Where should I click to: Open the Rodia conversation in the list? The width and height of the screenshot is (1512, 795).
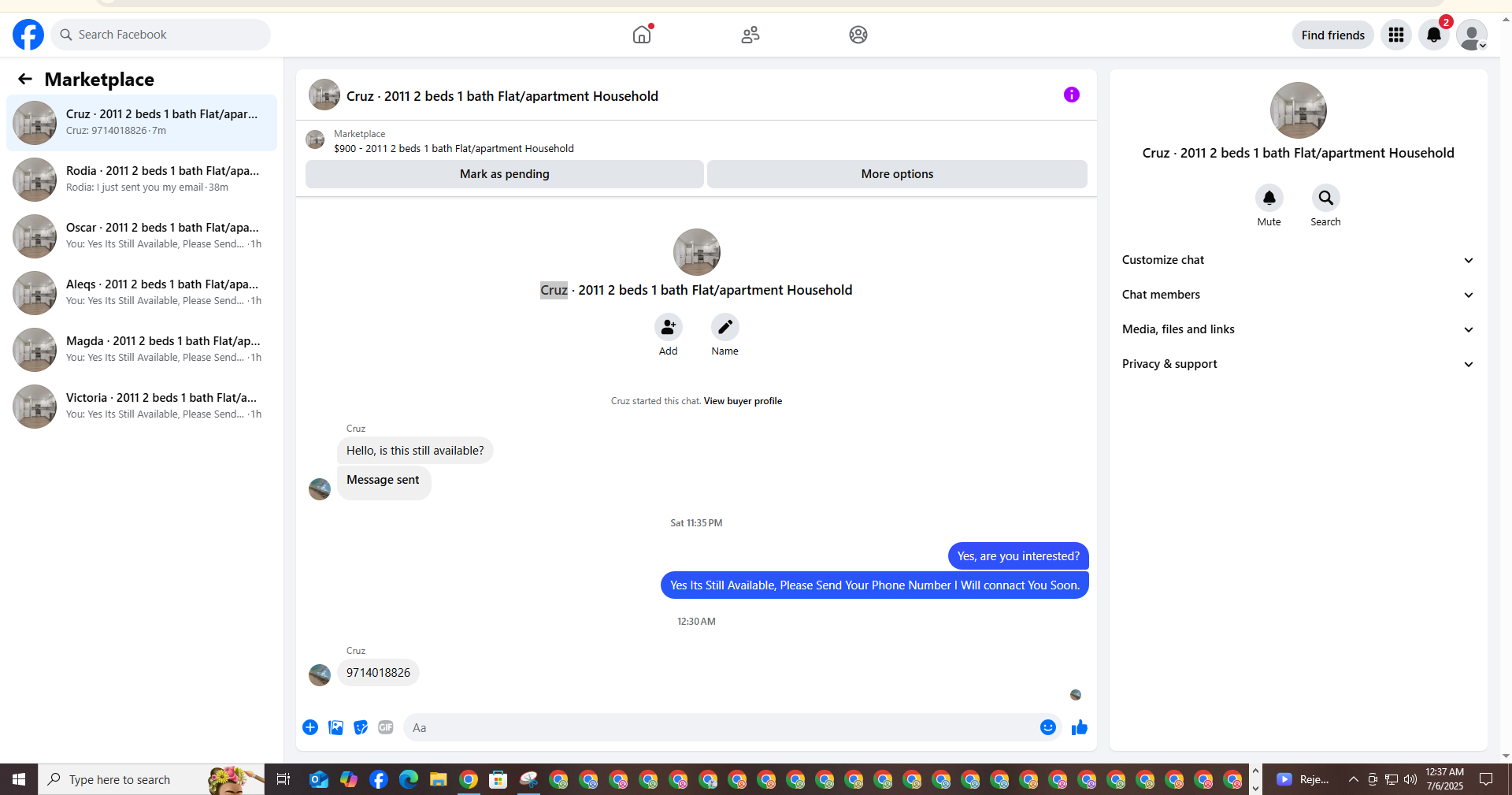[142, 180]
